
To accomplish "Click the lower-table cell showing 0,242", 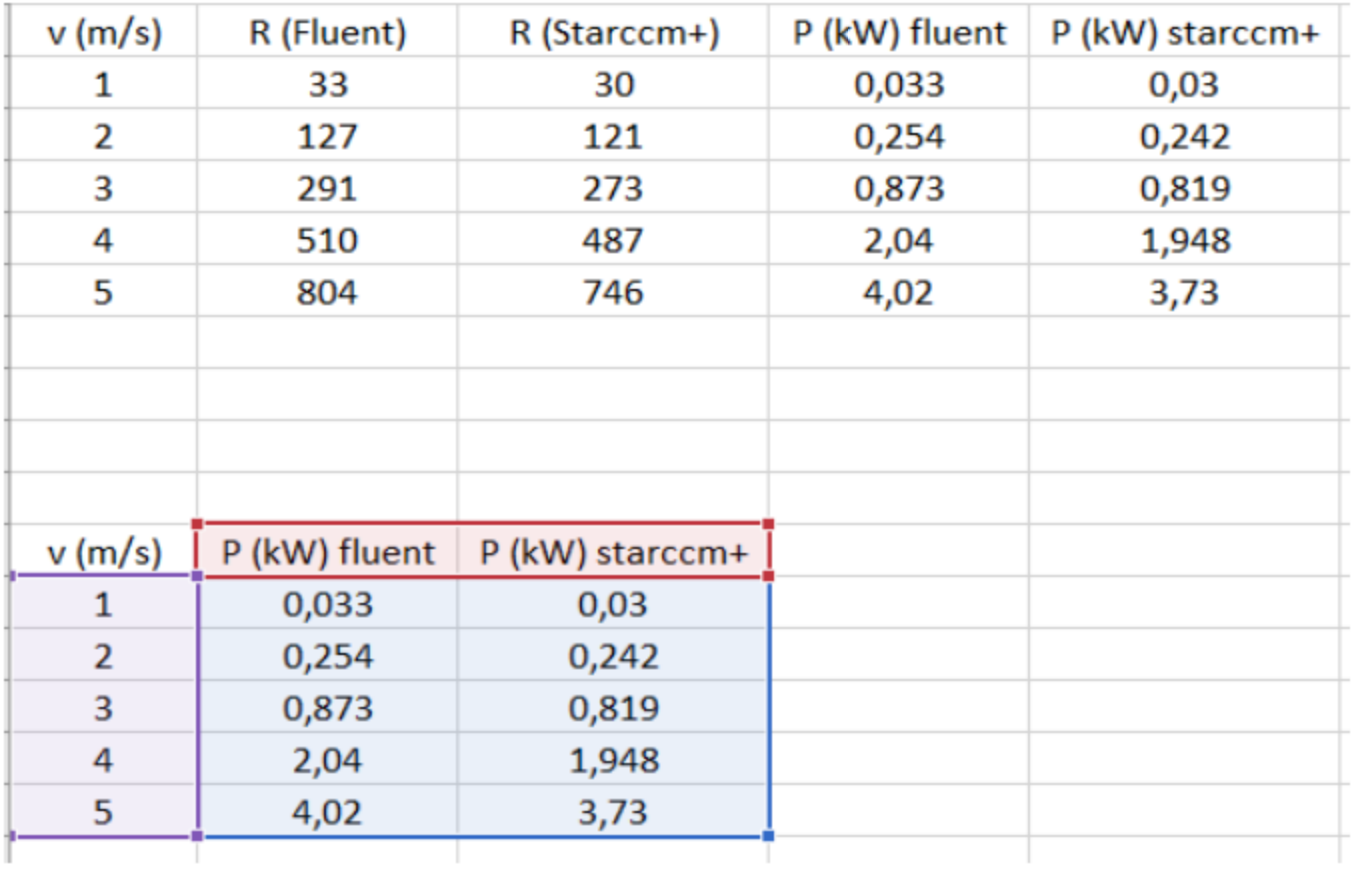I will point(613,655).
